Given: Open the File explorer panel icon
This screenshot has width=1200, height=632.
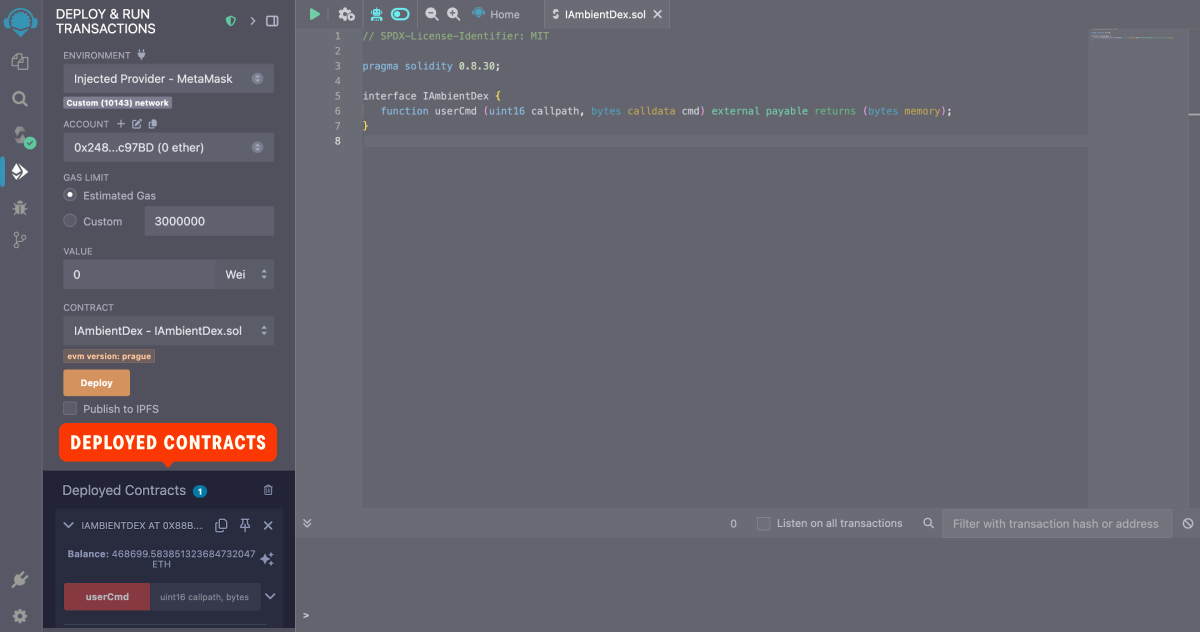Looking at the screenshot, I should [20, 62].
